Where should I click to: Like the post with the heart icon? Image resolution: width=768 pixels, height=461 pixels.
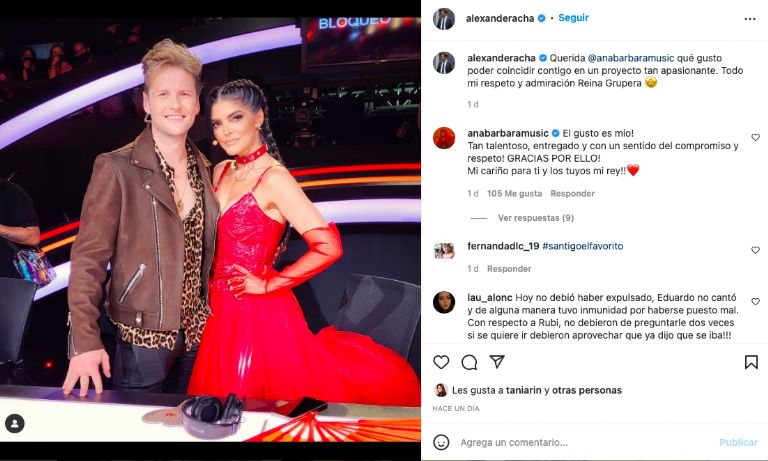(x=441, y=362)
